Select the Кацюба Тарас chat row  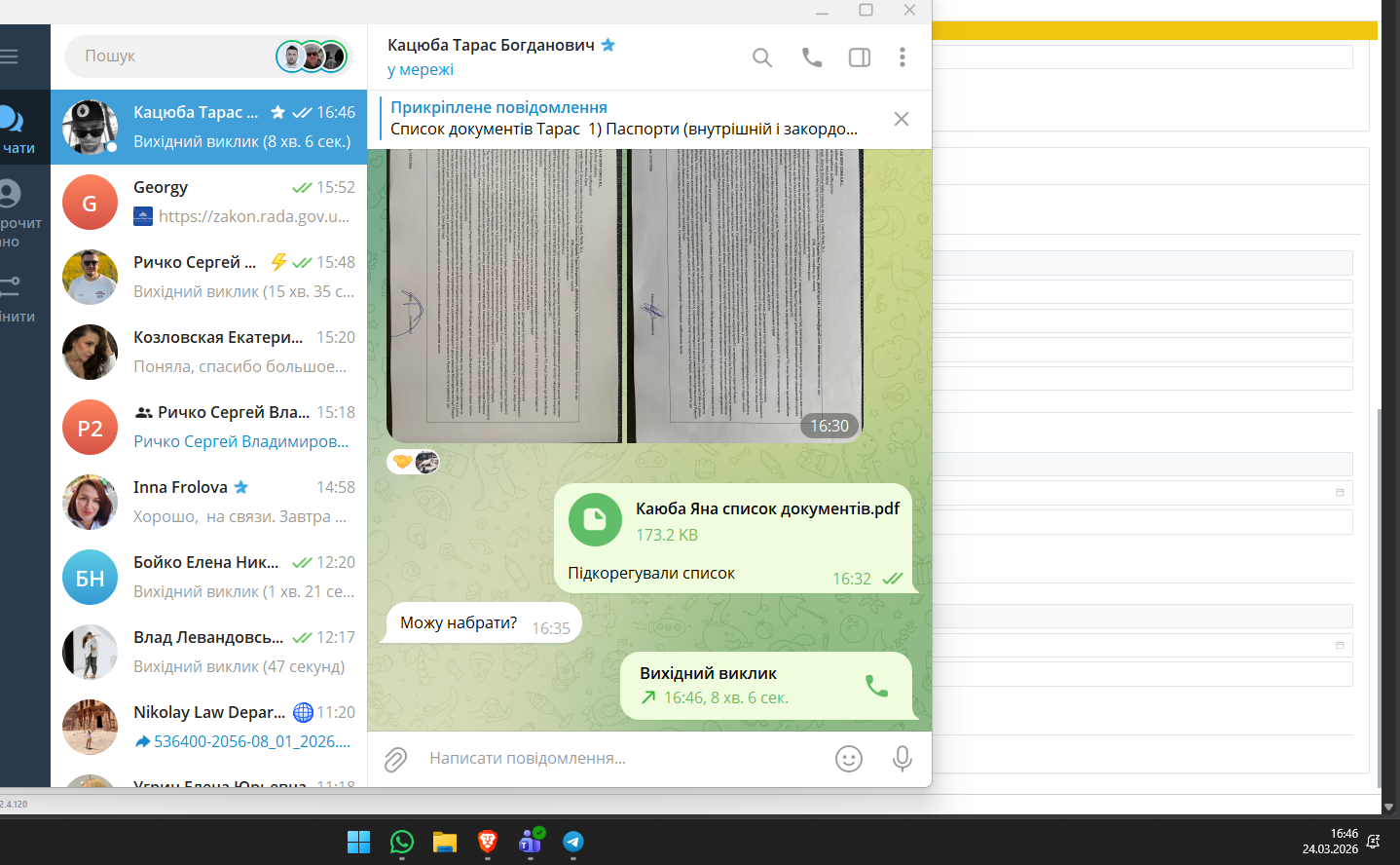[x=208, y=127]
